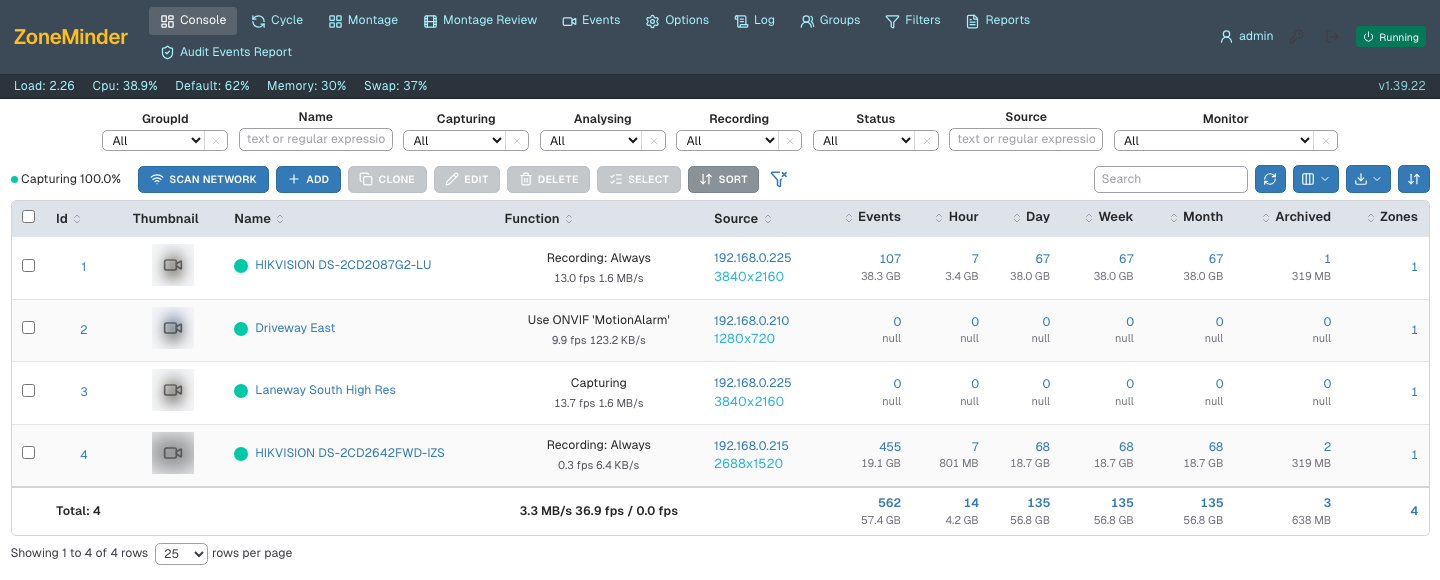Focus the Name filter text field
Screen dimensions: 1440x580
[x=316, y=139]
